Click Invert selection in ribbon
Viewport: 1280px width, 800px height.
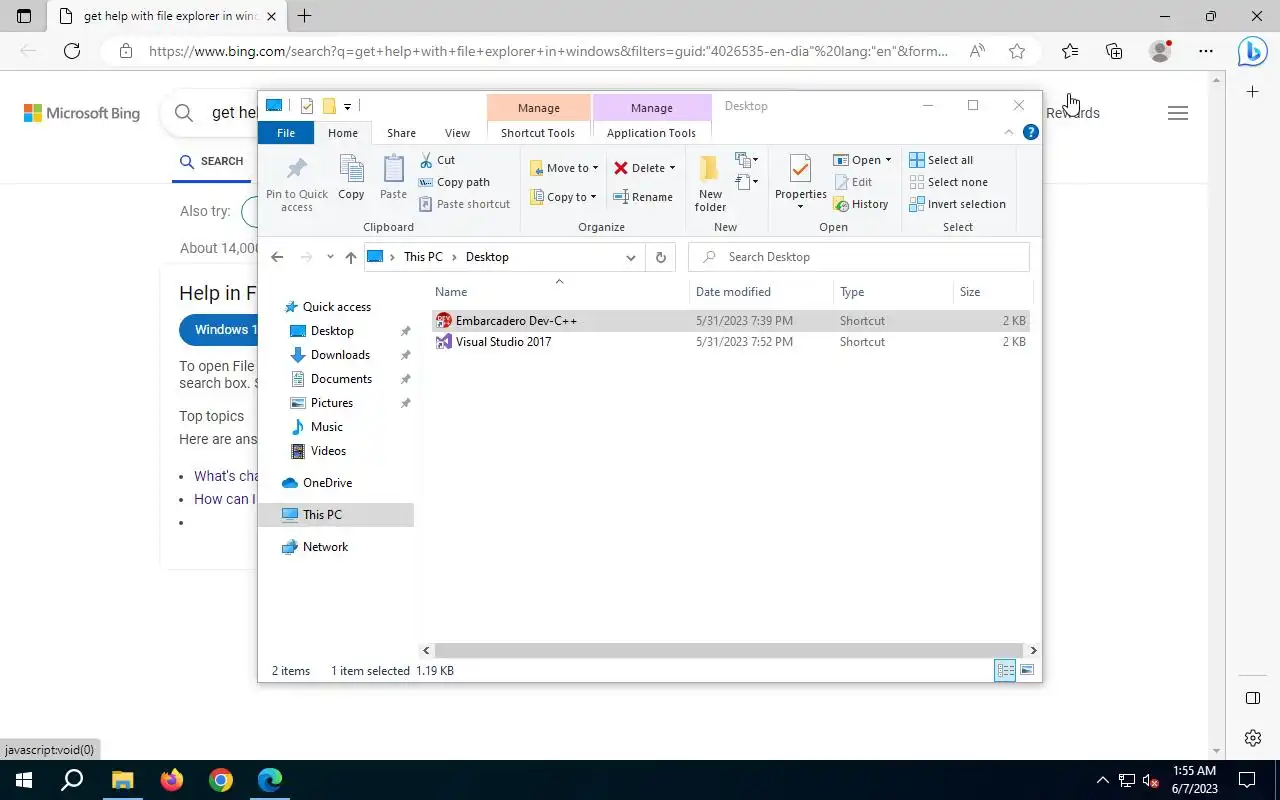coord(957,204)
